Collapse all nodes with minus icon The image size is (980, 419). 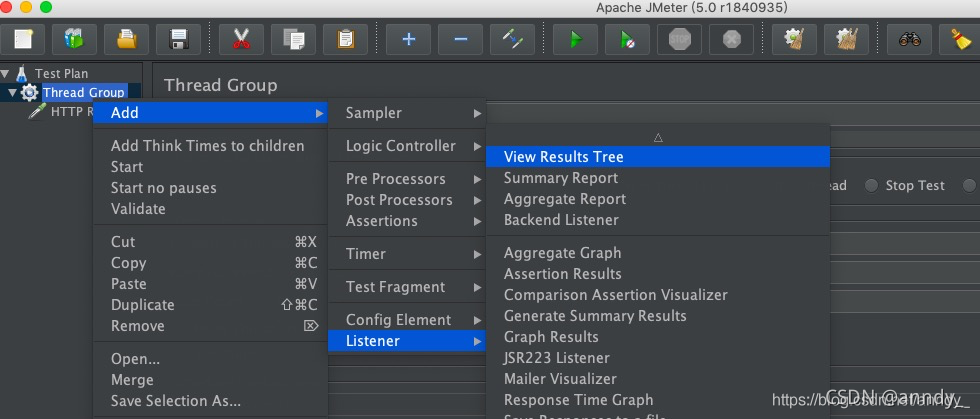(x=460, y=39)
